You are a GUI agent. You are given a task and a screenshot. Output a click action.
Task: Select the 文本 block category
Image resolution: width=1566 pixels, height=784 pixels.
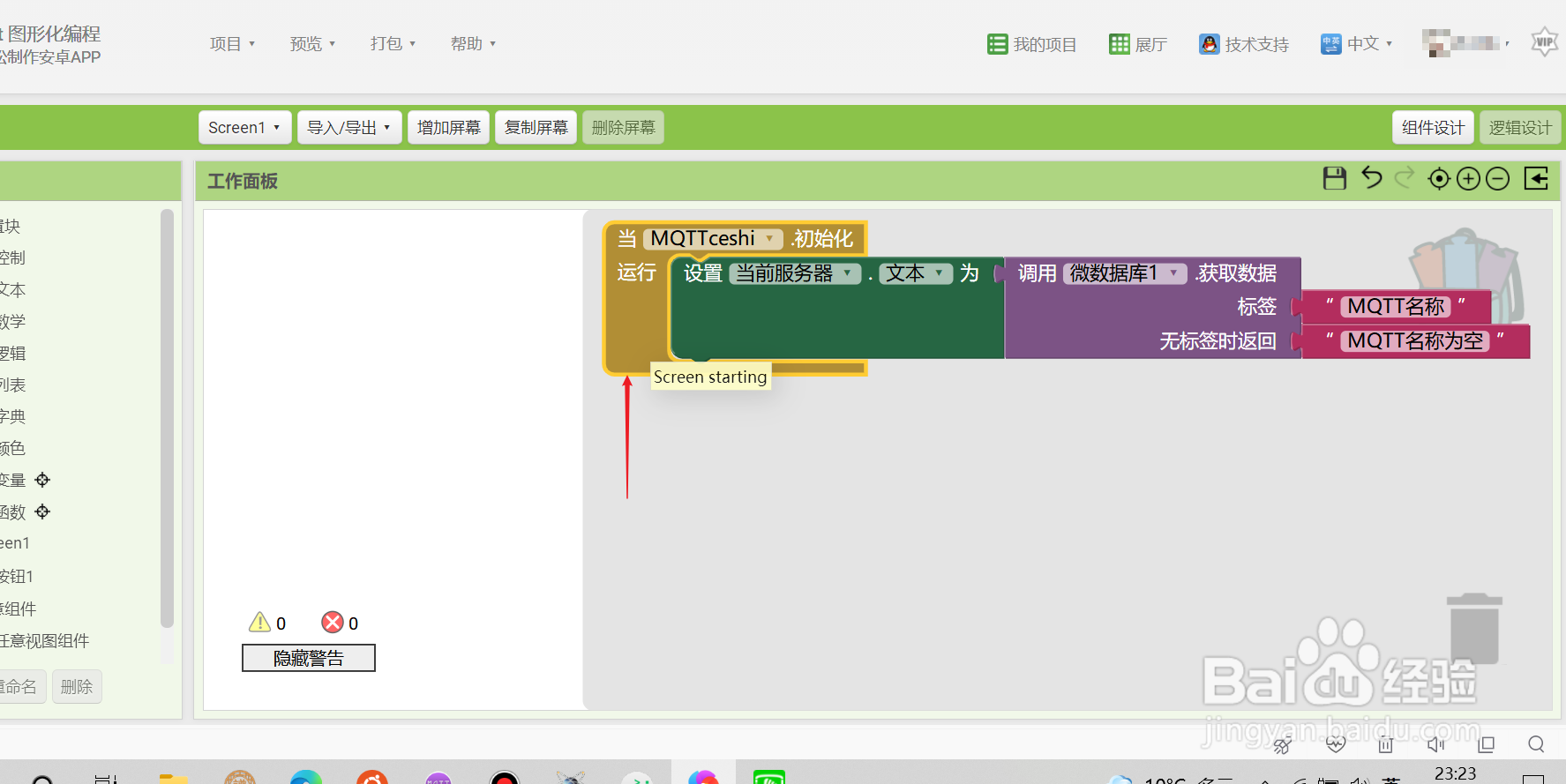pos(12,289)
